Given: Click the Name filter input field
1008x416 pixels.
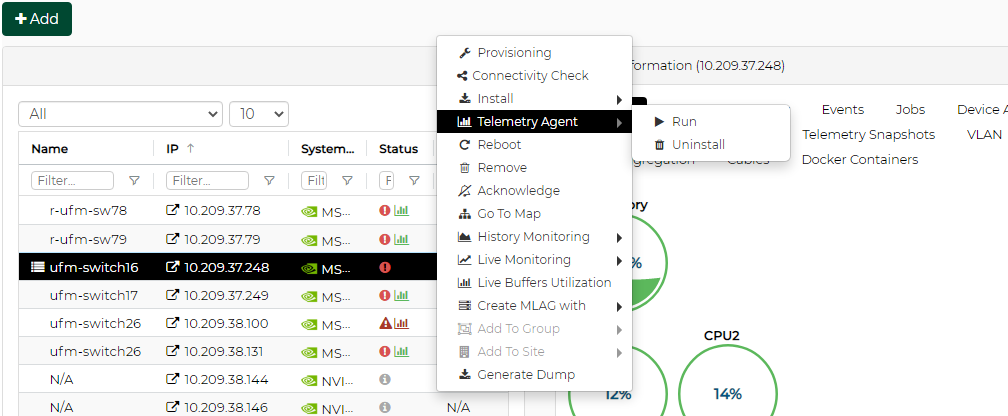Looking at the screenshot, I should (x=73, y=181).
